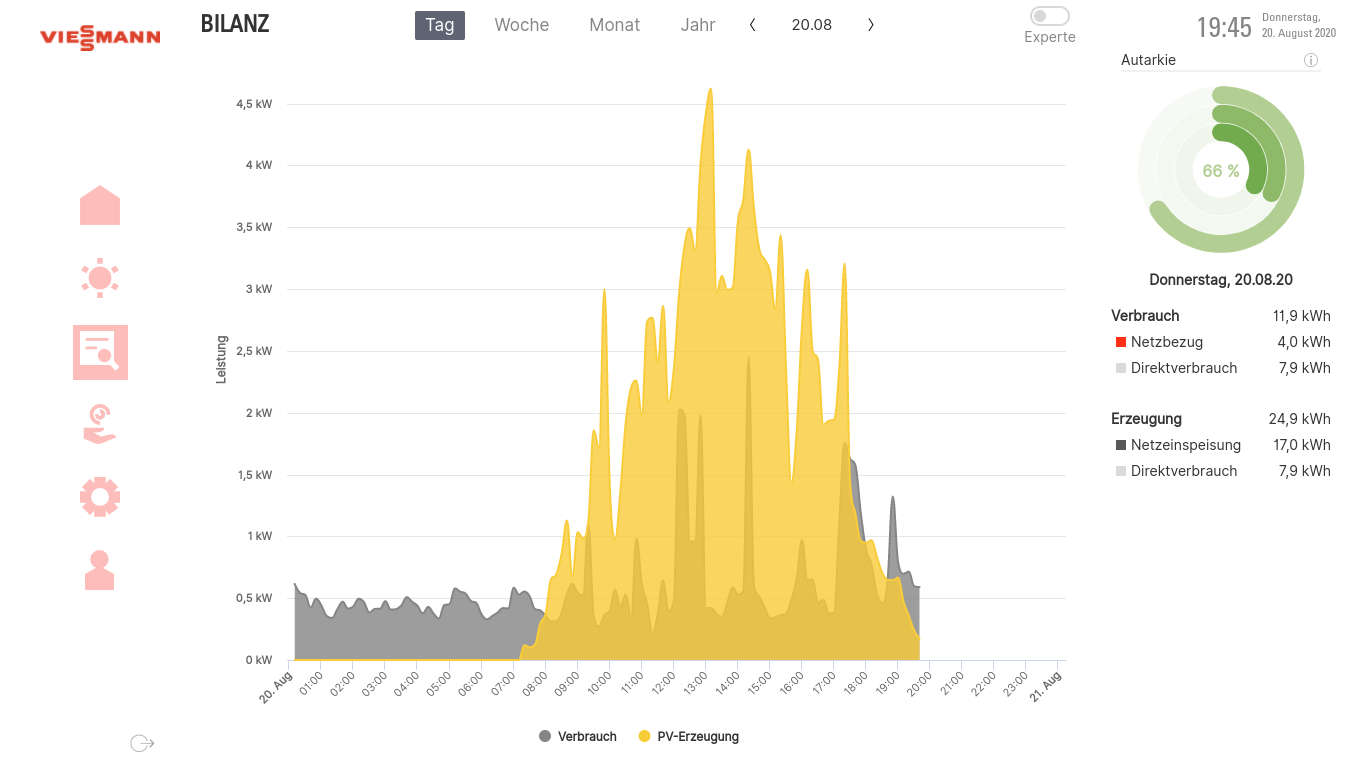Switch to the Tag tab
Screen dimensions: 1366x768
440,25
